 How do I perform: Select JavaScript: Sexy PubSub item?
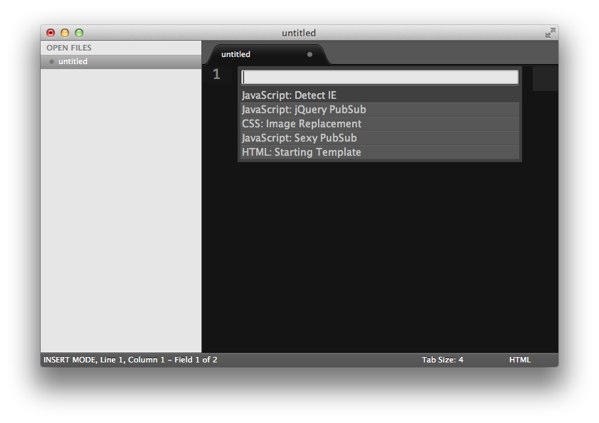379,138
